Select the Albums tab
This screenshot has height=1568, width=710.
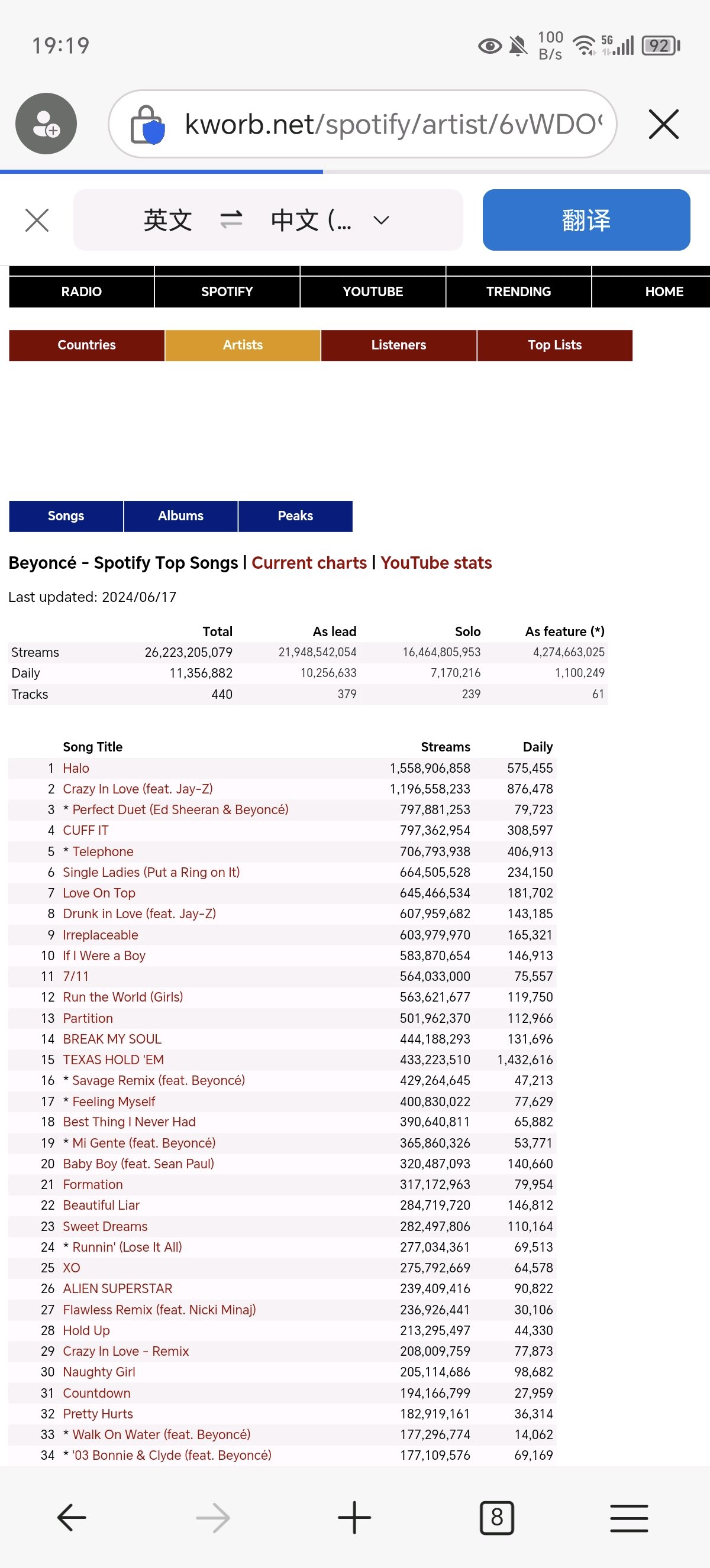coord(181,516)
